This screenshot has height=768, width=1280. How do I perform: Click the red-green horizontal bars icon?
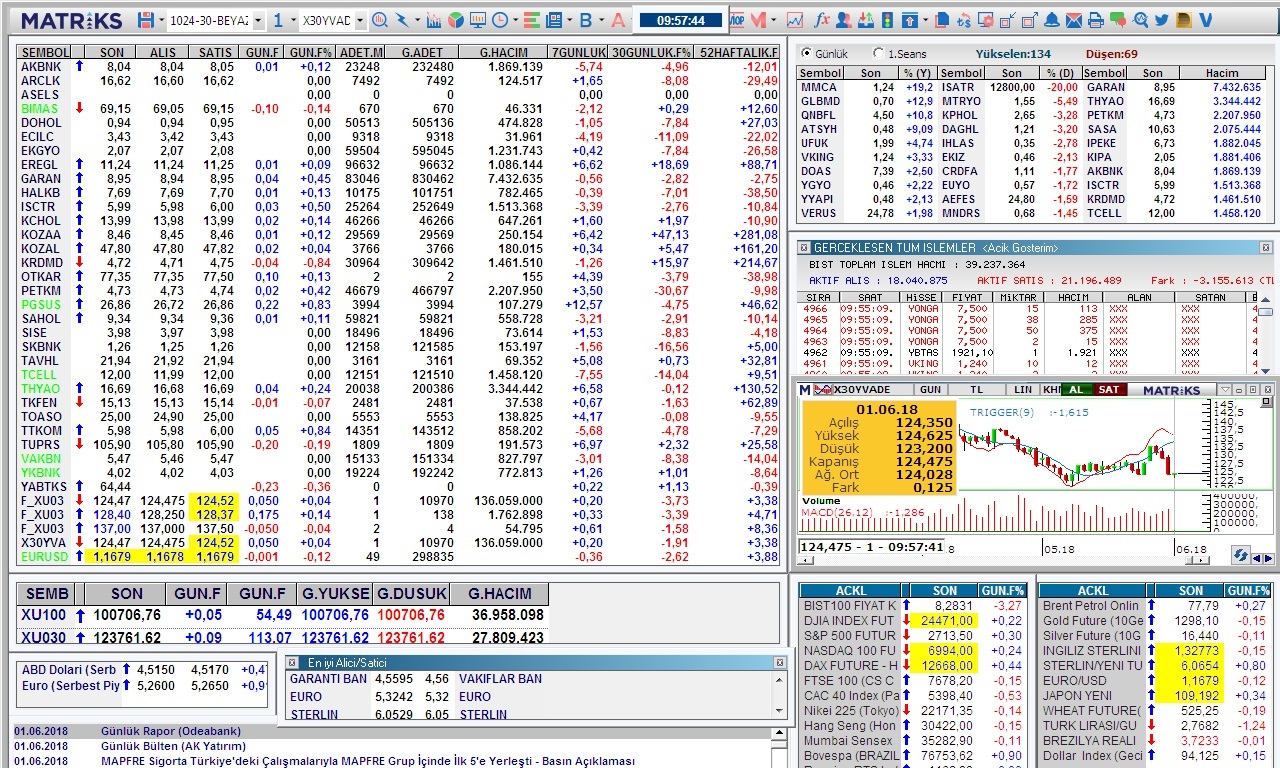coord(531,20)
